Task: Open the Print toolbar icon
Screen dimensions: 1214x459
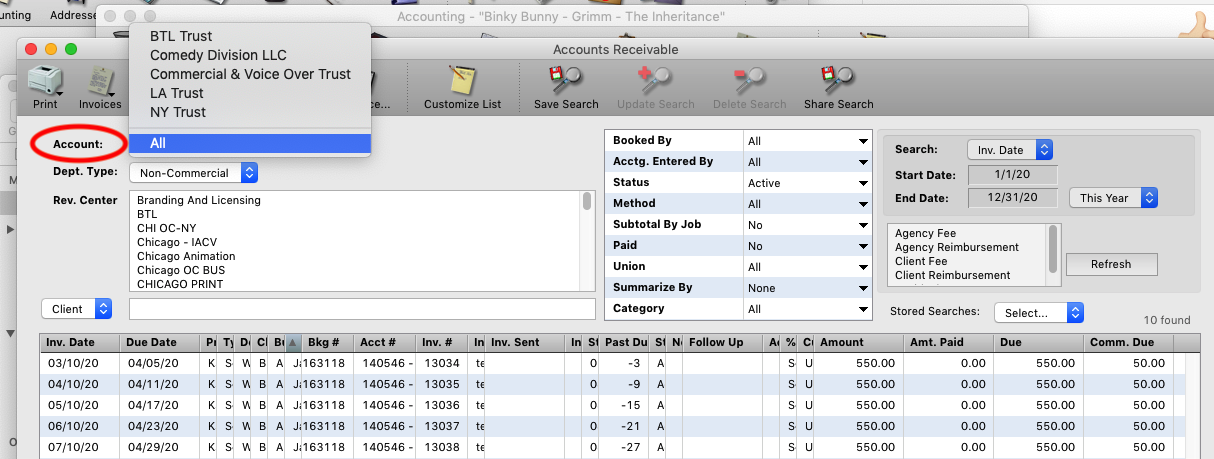Action: click(44, 86)
